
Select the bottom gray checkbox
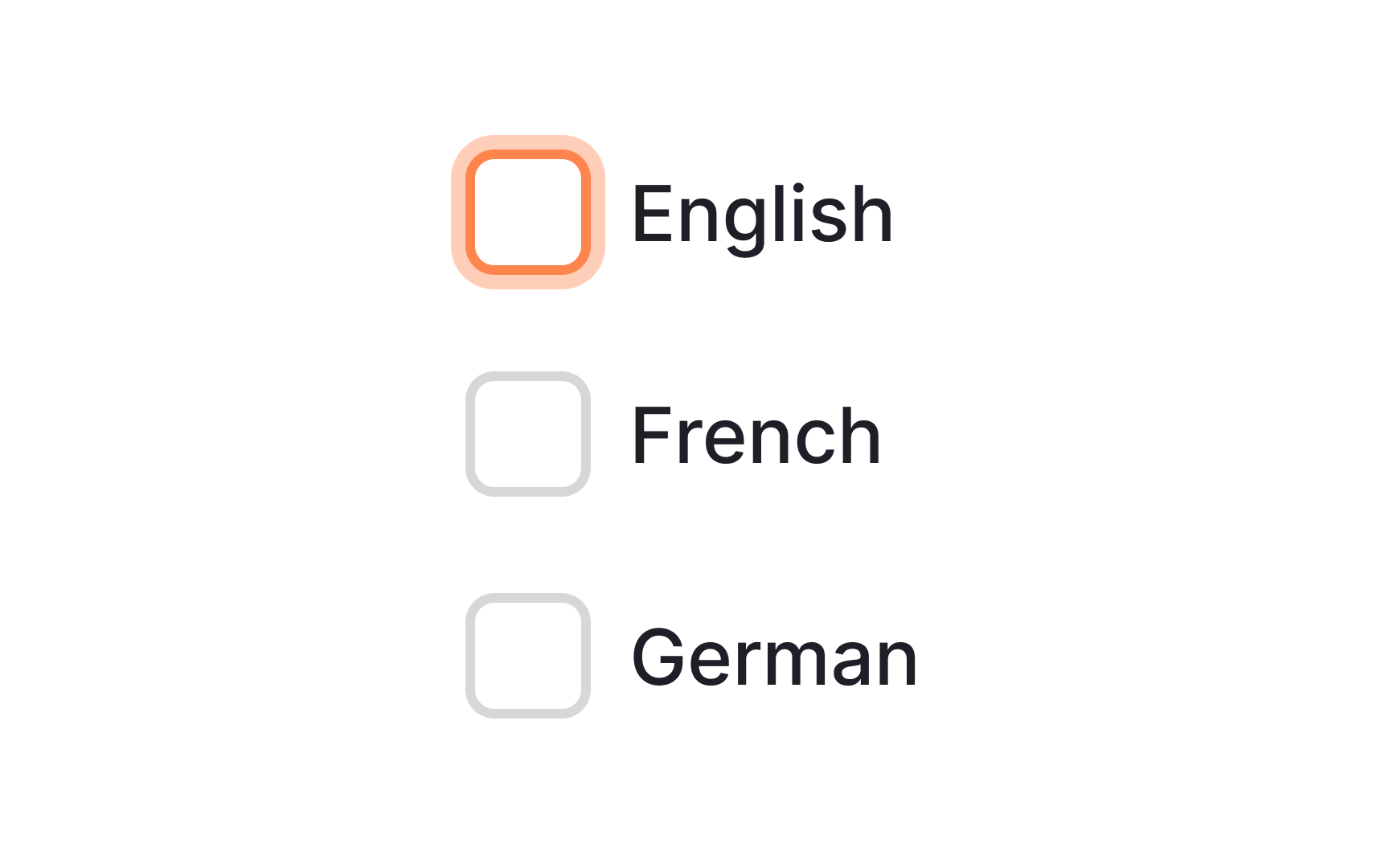point(528,656)
